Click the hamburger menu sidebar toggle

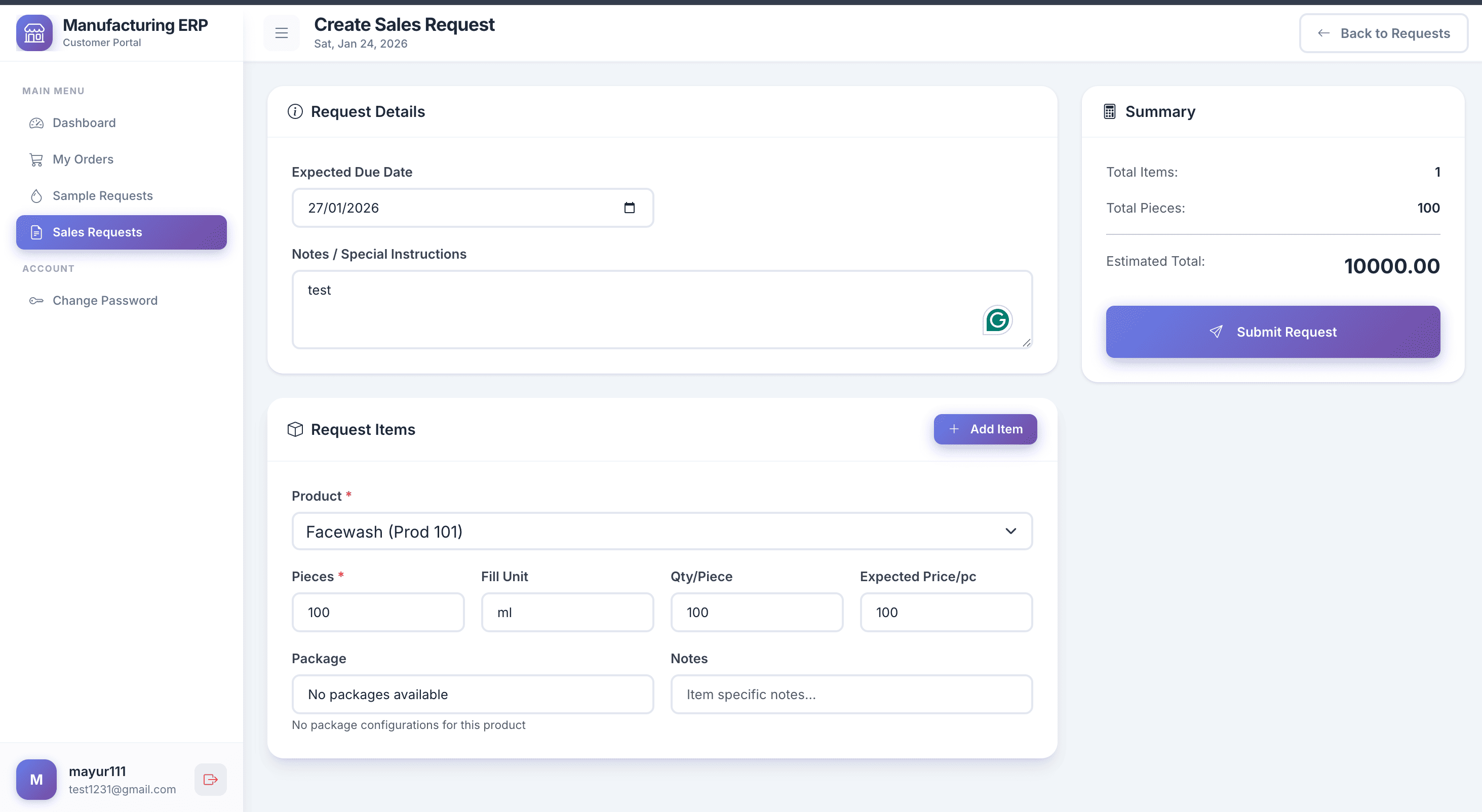(x=281, y=33)
